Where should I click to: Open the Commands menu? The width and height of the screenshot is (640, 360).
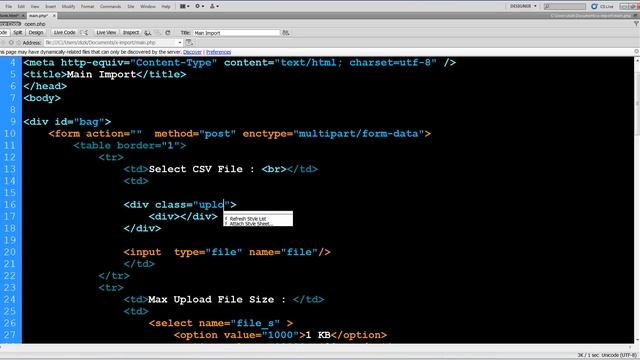110,6
